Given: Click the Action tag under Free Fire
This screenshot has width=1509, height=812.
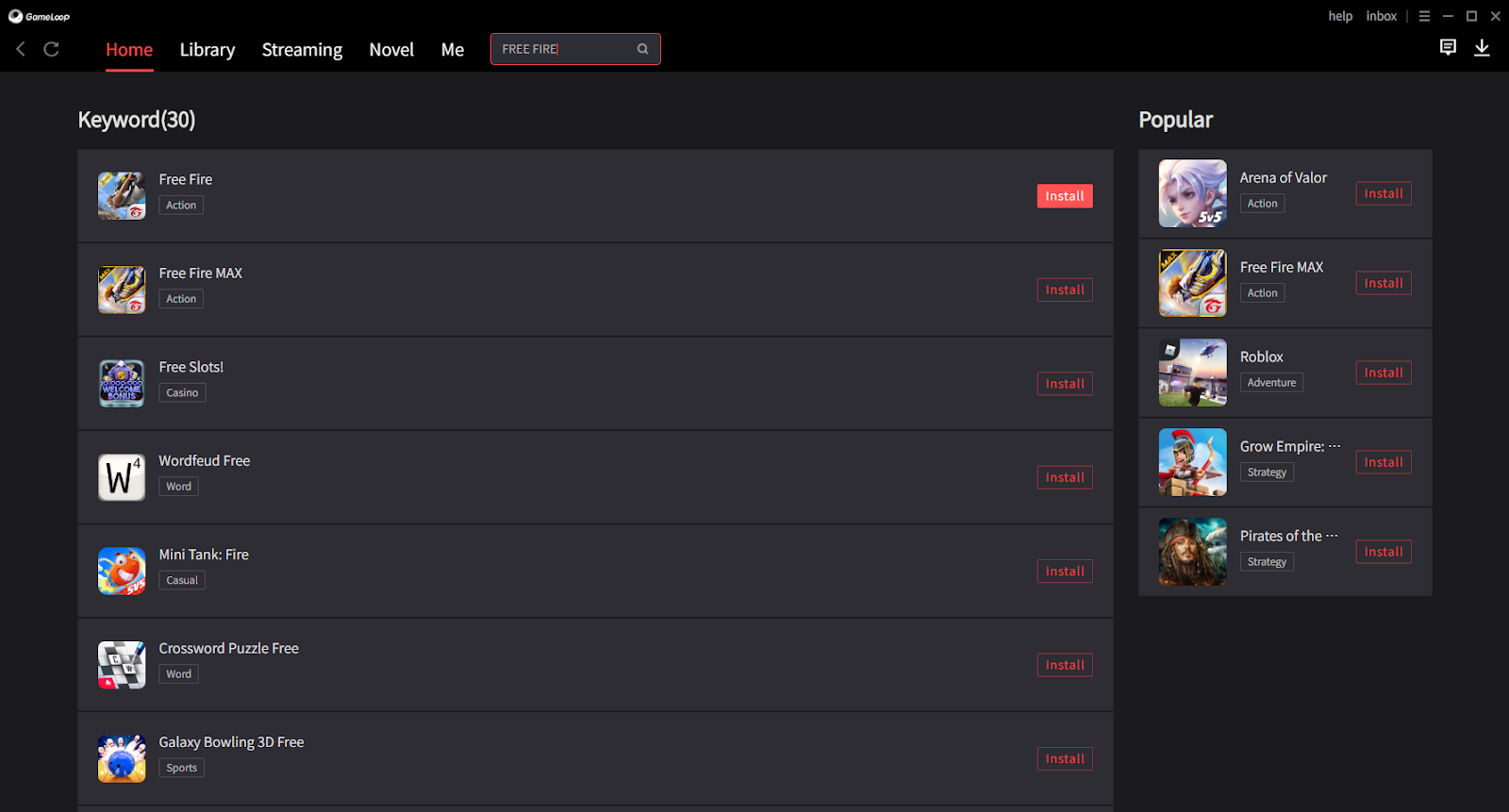Looking at the screenshot, I should (181, 205).
